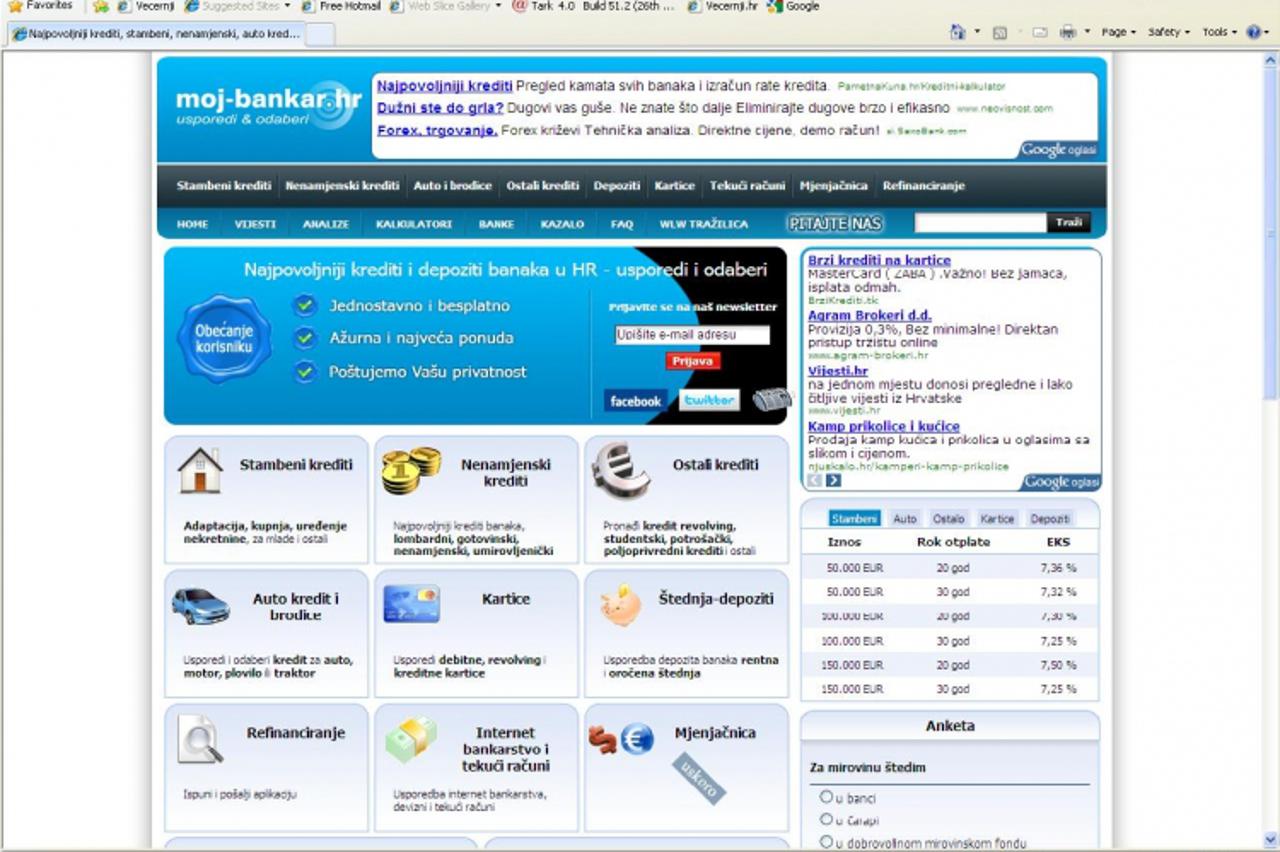Click the Obećanje korisniku seal badge
This screenshot has height=852, width=1280.
224,339
